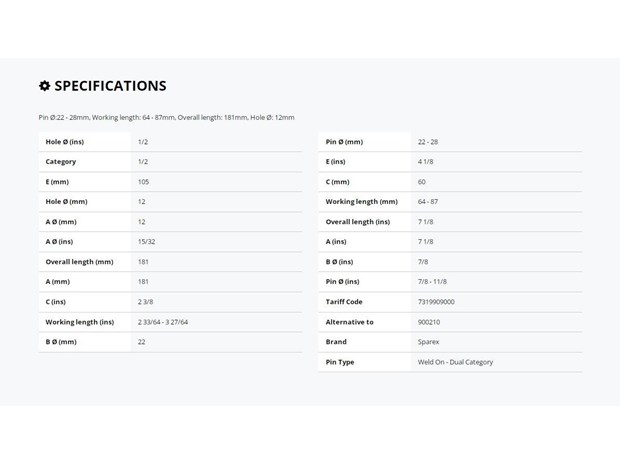620x465 pixels.
Task: Select the Overall length (mm) row label
Action: coord(79,262)
